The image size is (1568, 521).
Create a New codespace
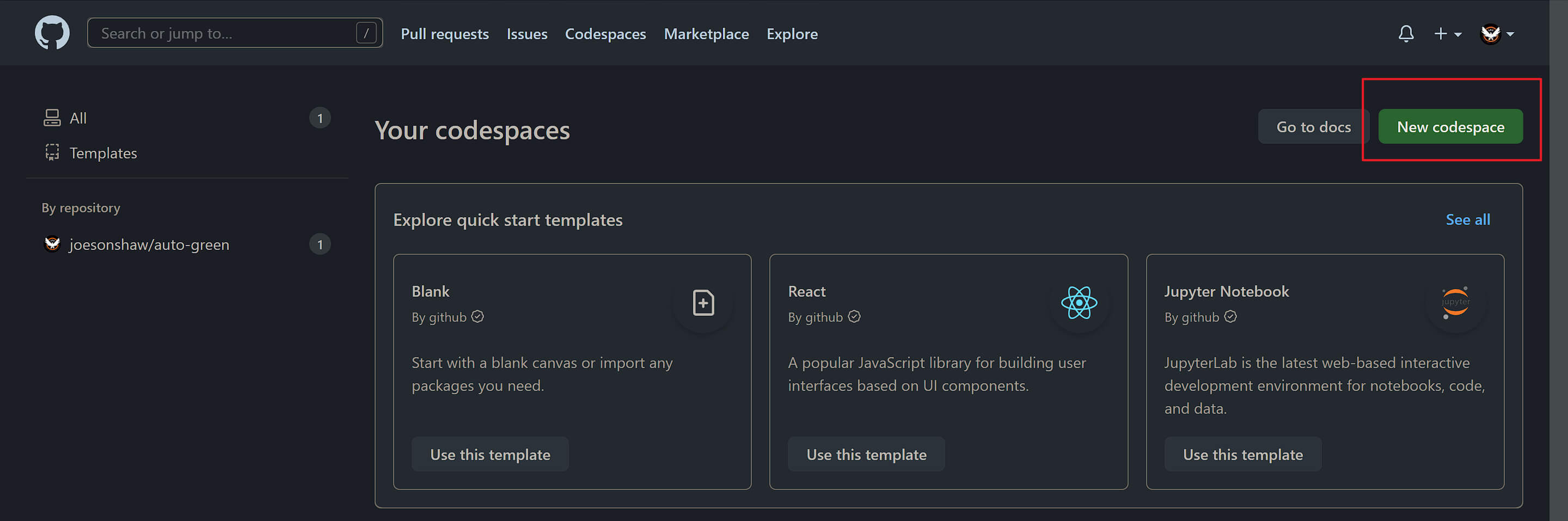pos(1450,127)
